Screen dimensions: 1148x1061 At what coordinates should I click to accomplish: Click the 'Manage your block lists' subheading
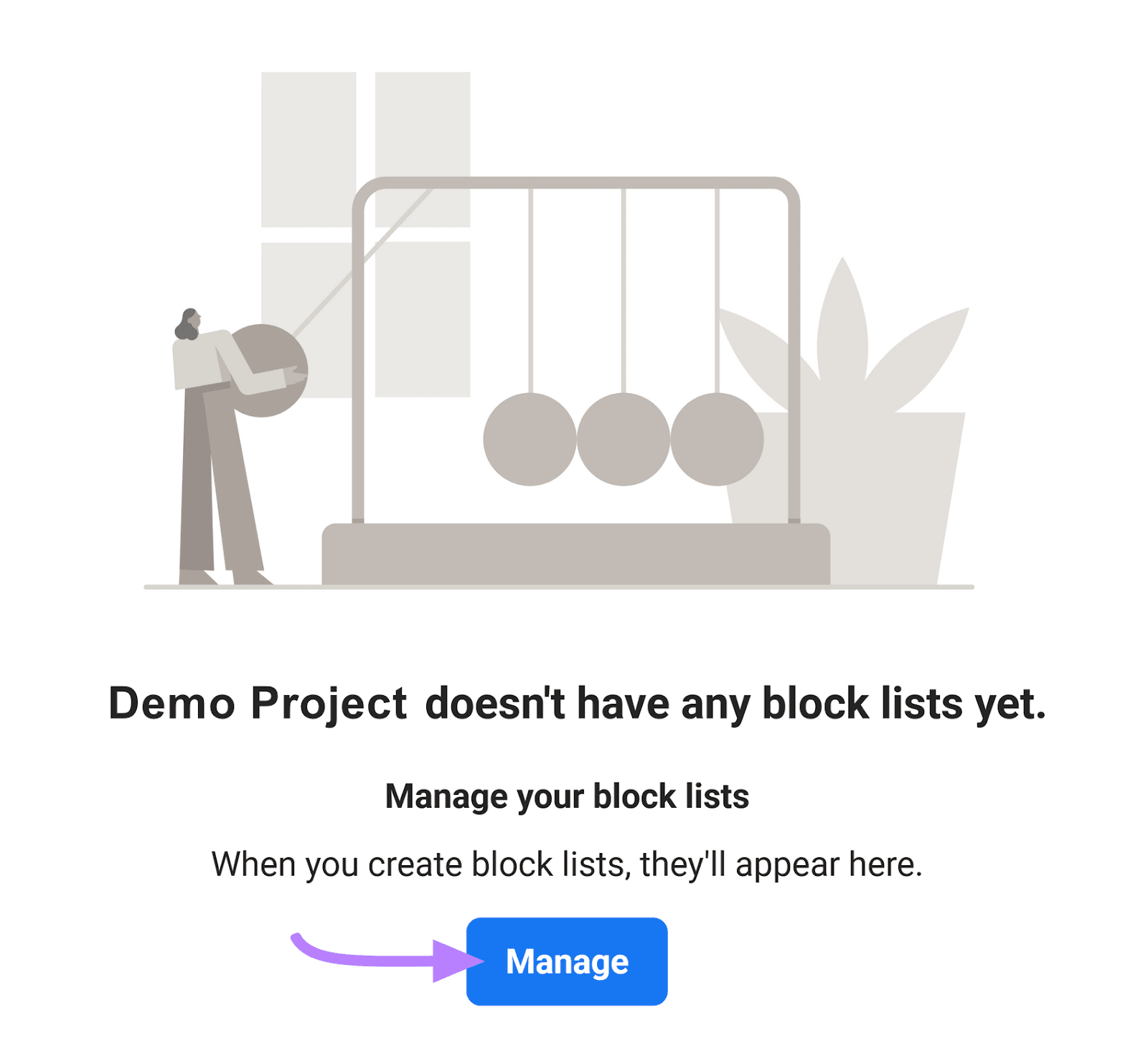coord(567,795)
